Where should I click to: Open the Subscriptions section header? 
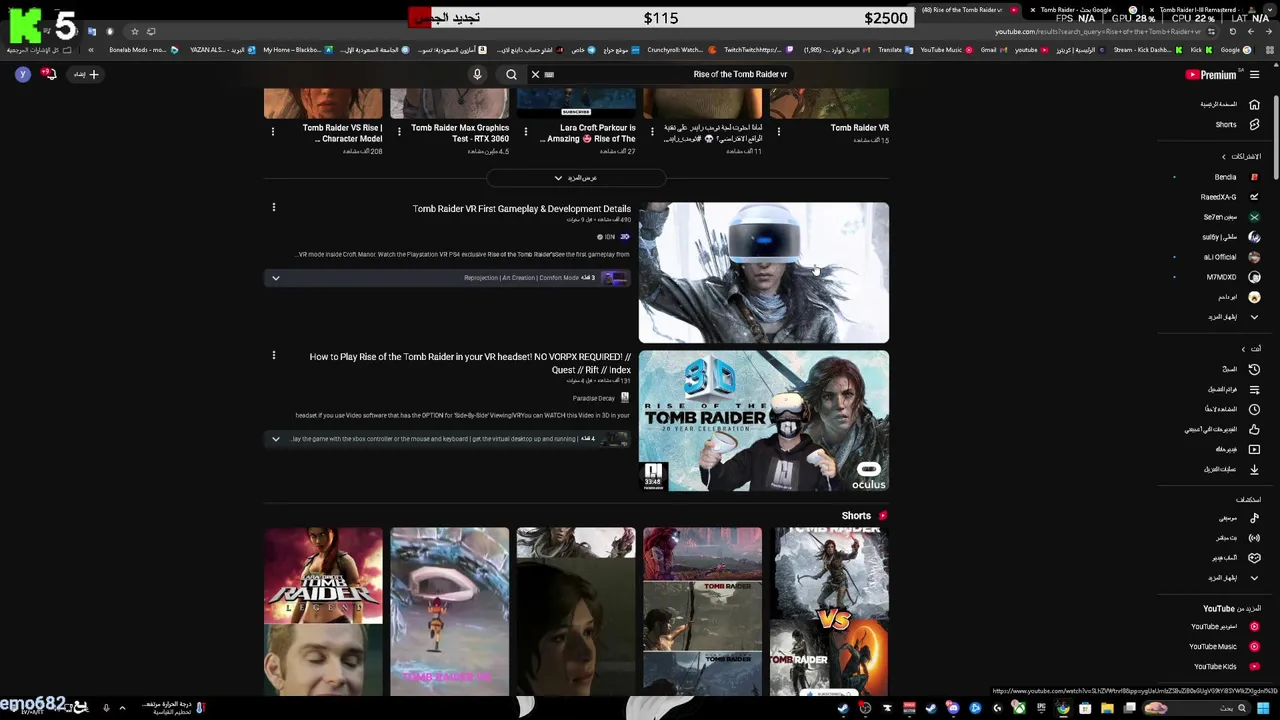[x=1241, y=157]
